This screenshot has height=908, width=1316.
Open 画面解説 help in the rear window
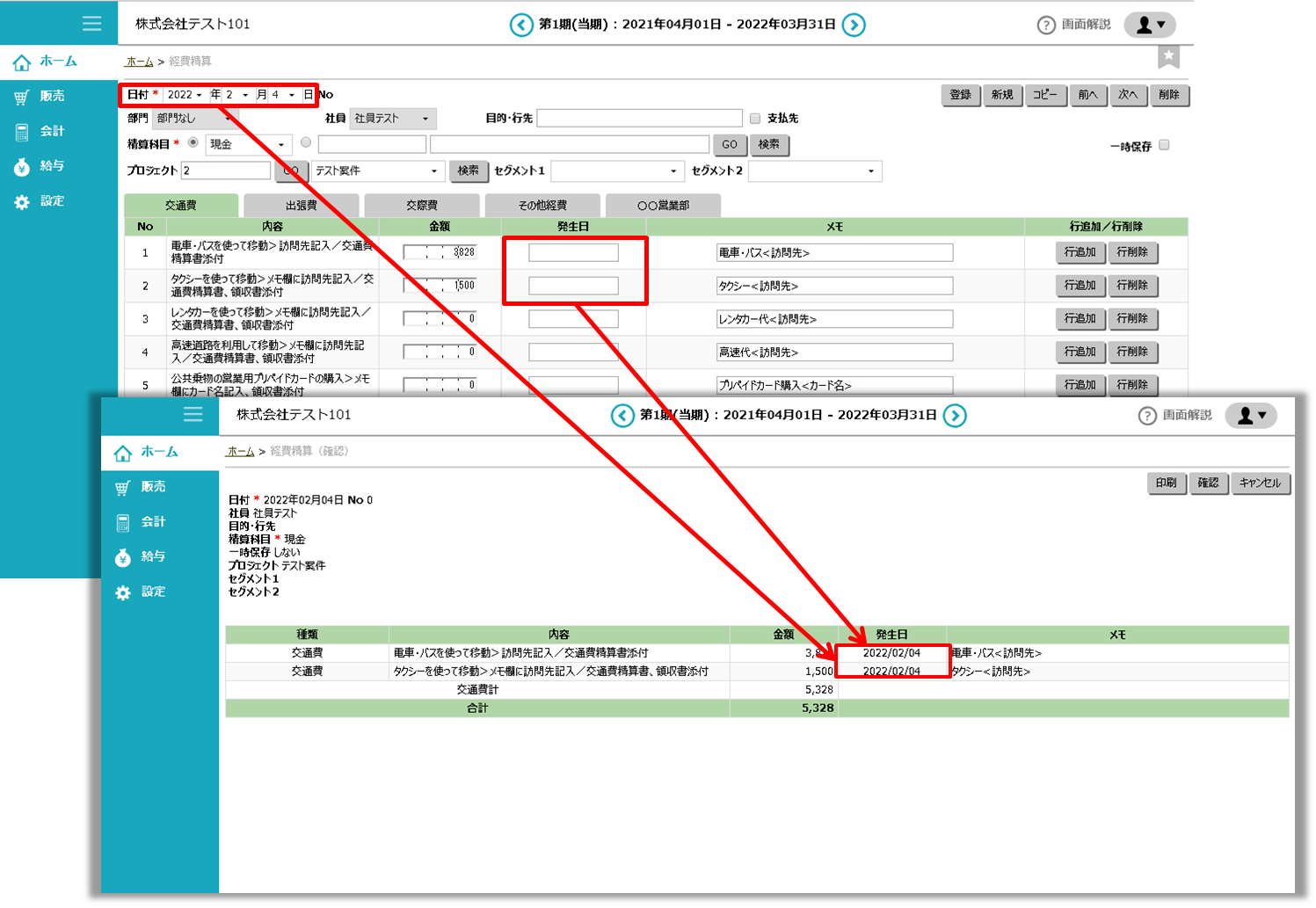pos(1074,25)
